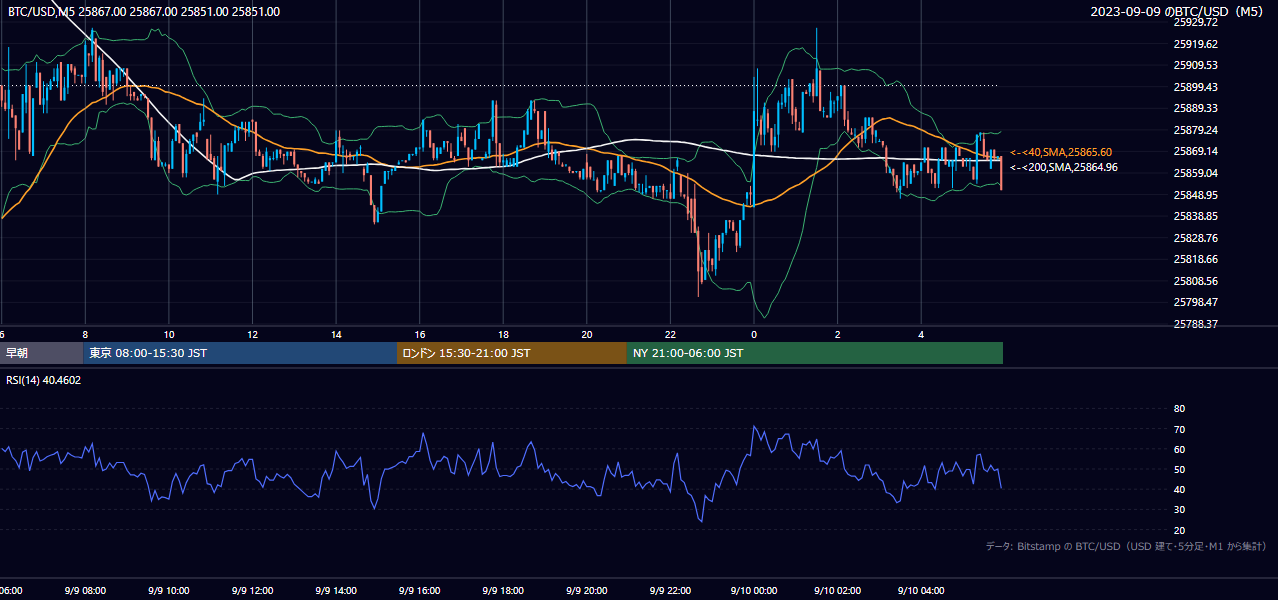Click price axis label 25879.24
The height and width of the screenshot is (600, 1278).
(x=1195, y=130)
